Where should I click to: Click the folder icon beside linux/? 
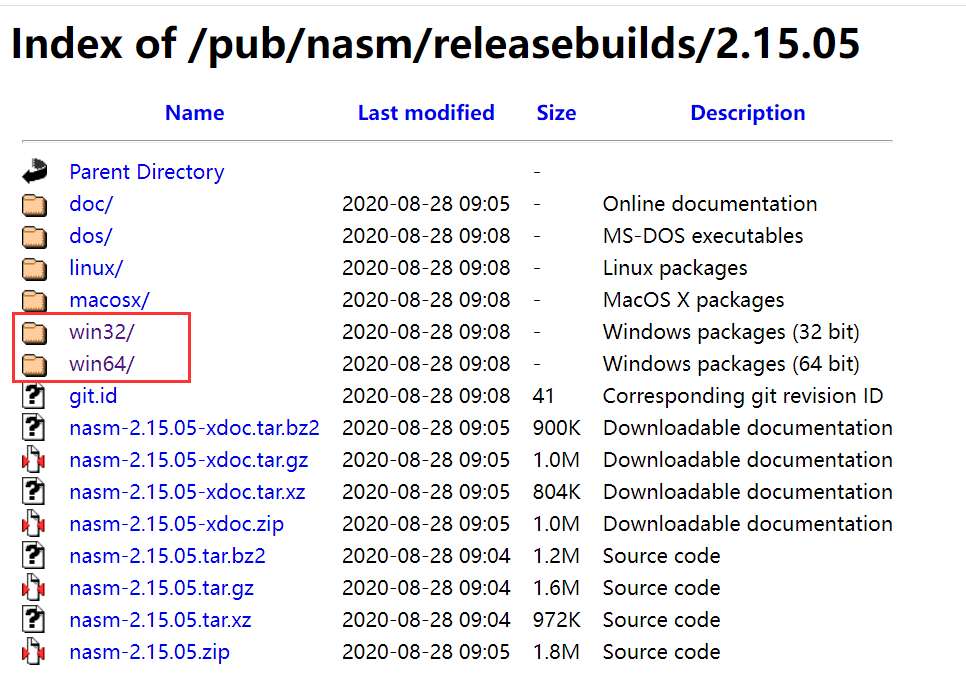pos(34,268)
